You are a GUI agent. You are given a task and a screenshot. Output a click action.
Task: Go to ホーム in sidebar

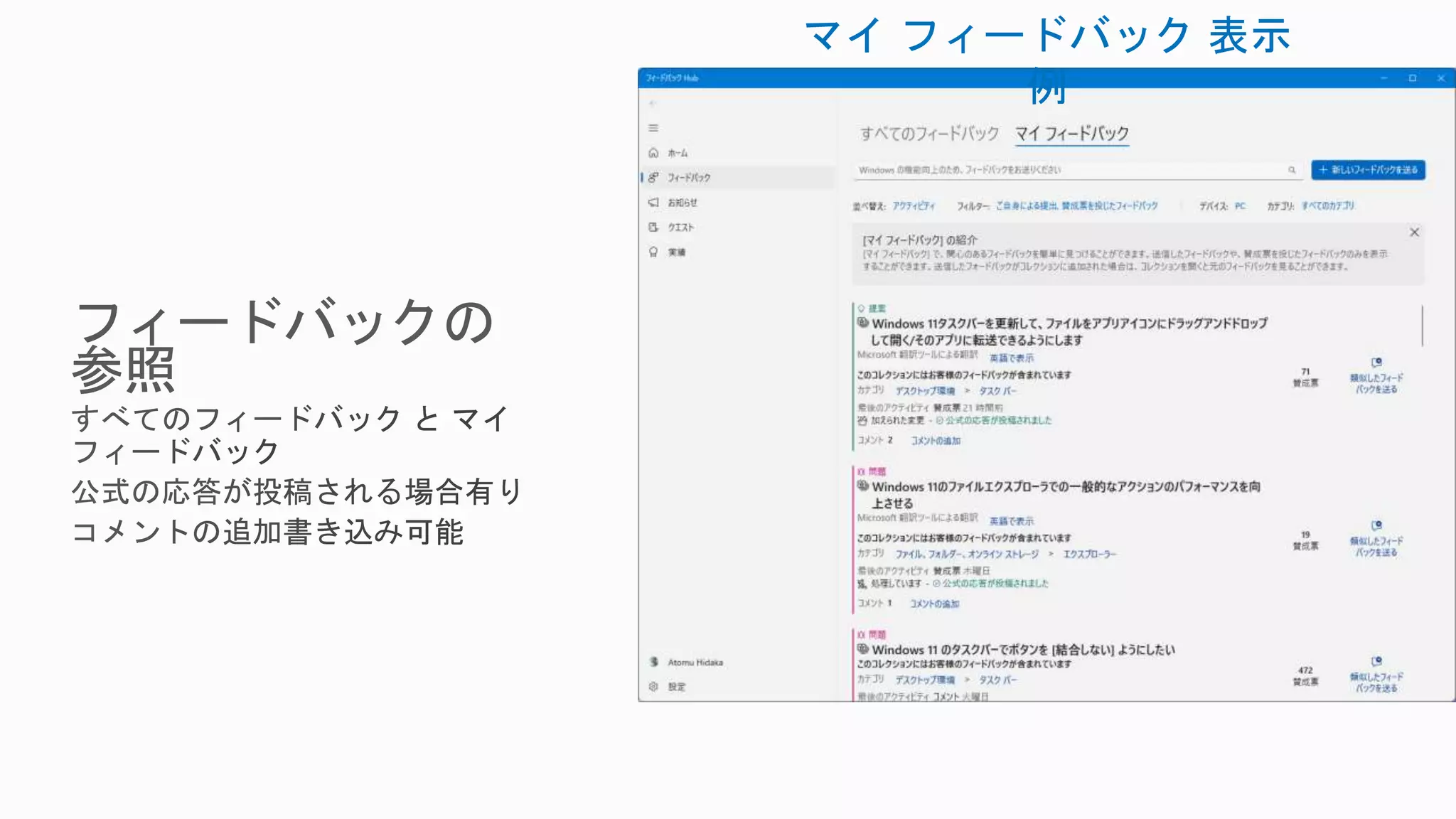coord(737,153)
